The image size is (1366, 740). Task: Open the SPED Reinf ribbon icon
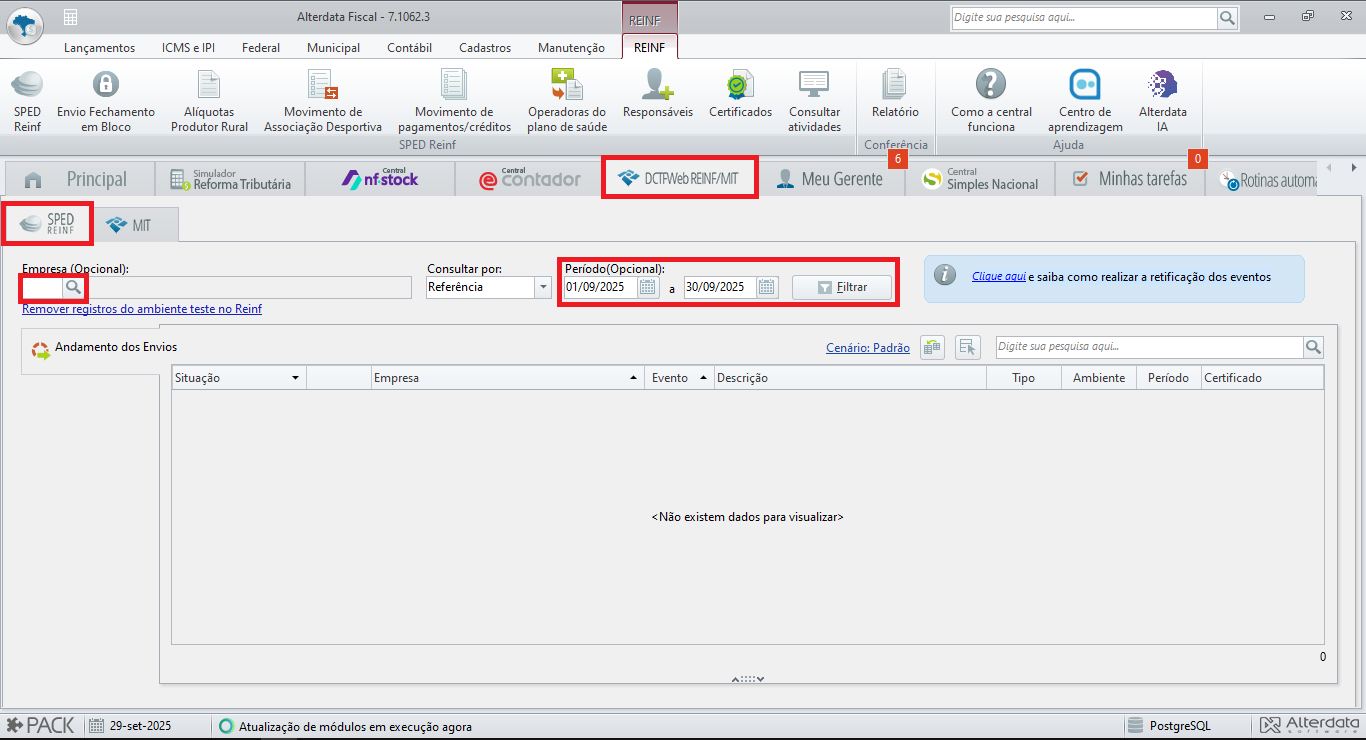point(28,101)
